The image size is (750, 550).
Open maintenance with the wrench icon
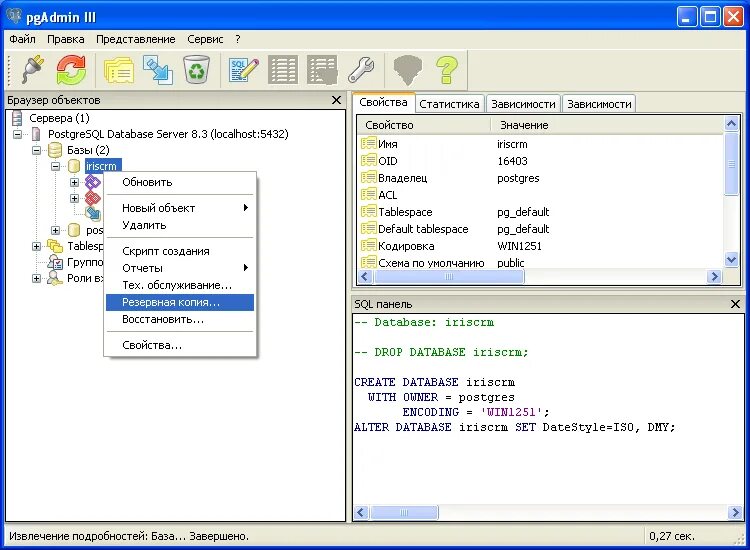click(361, 70)
